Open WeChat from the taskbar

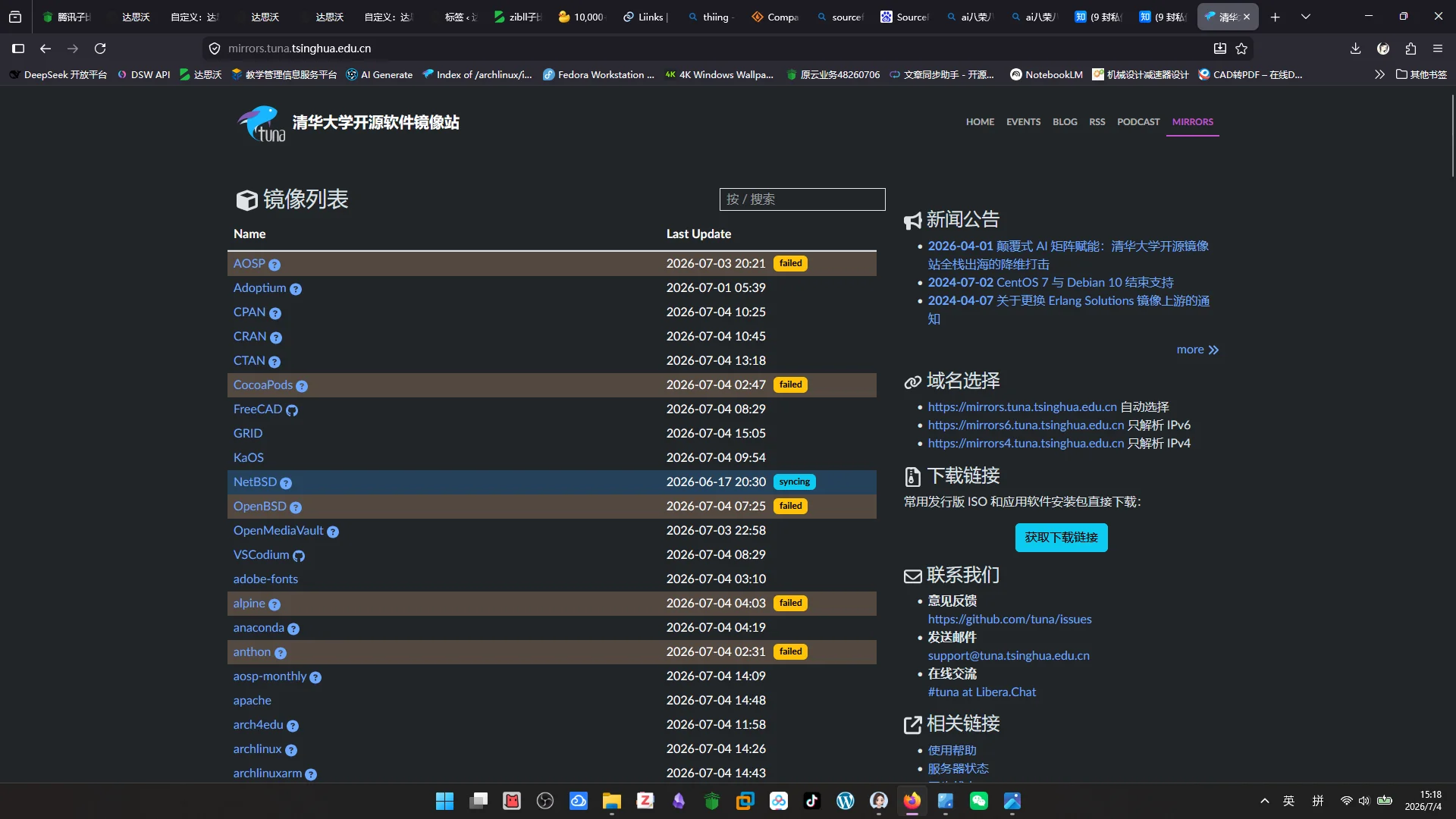click(x=978, y=801)
